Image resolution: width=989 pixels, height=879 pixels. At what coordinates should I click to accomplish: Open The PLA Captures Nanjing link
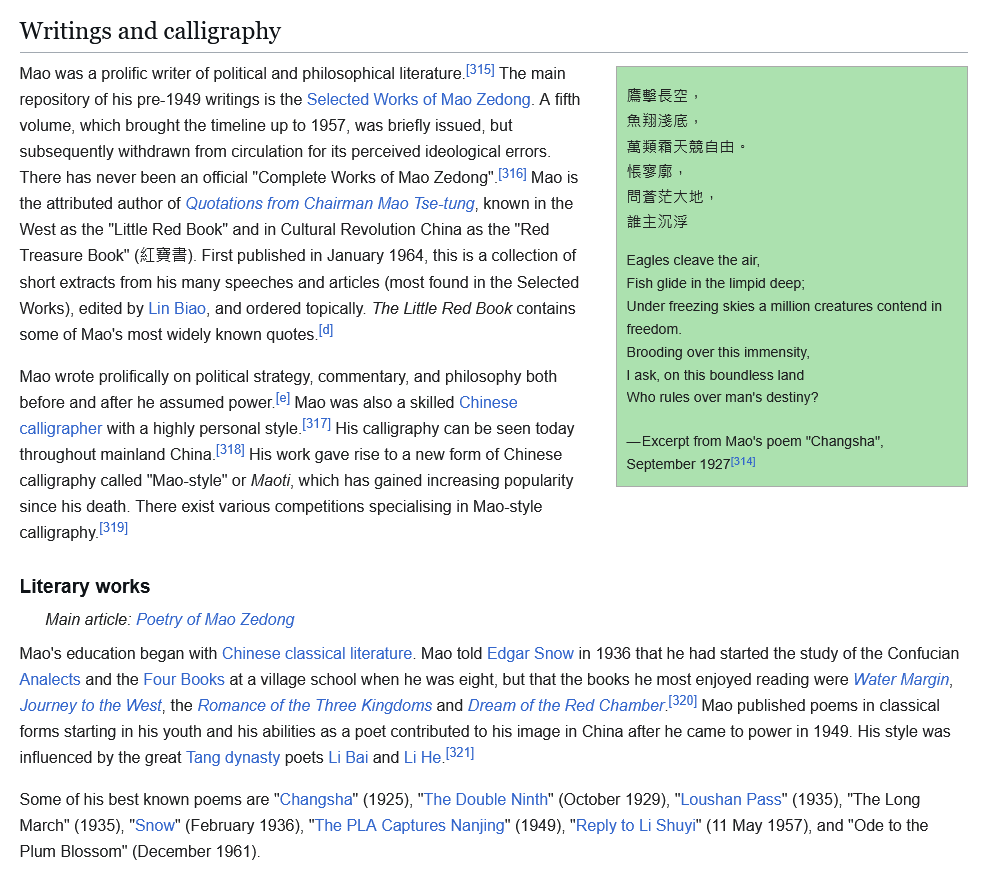click(410, 825)
